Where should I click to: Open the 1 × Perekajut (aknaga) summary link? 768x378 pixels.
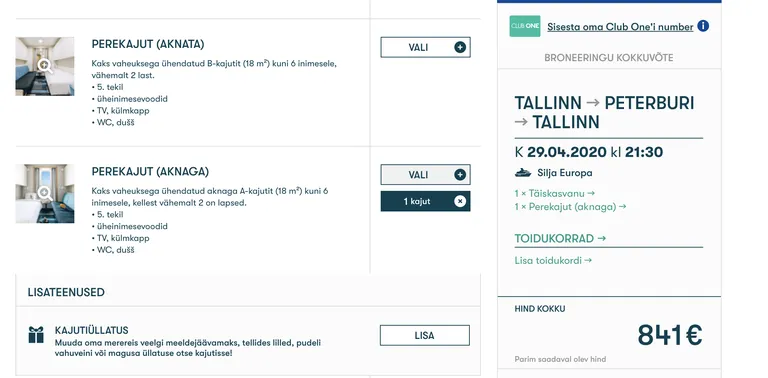pyautogui.click(x=570, y=207)
